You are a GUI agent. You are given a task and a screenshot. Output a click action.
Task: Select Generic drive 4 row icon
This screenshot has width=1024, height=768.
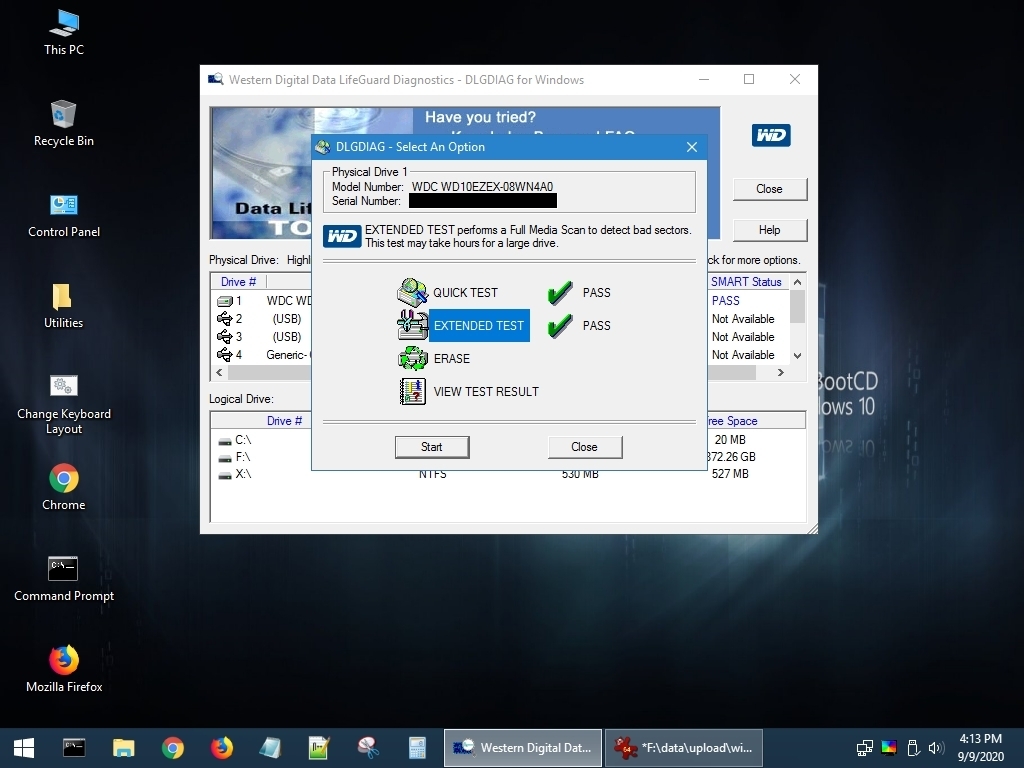225,355
